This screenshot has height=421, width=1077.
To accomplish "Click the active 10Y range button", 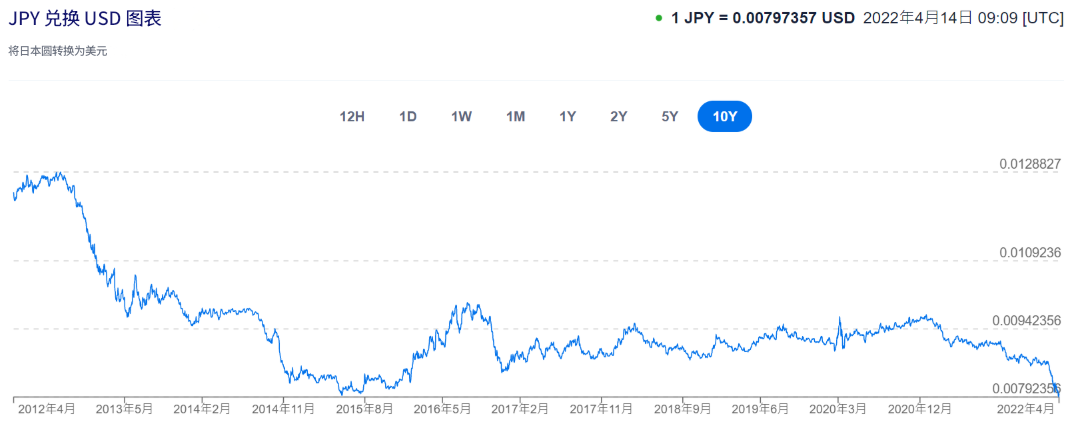I will point(724,117).
